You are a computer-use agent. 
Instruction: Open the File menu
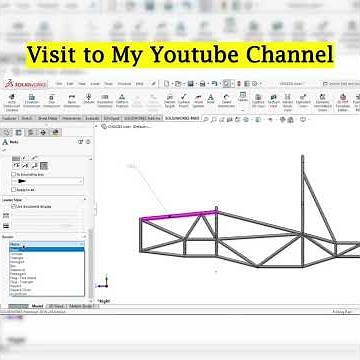tap(59, 84)
